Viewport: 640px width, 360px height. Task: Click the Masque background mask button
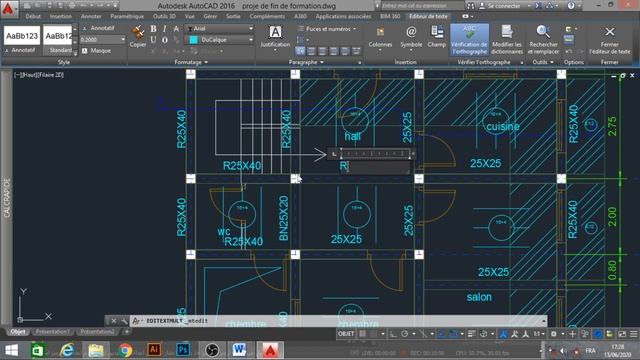[96, 51]
